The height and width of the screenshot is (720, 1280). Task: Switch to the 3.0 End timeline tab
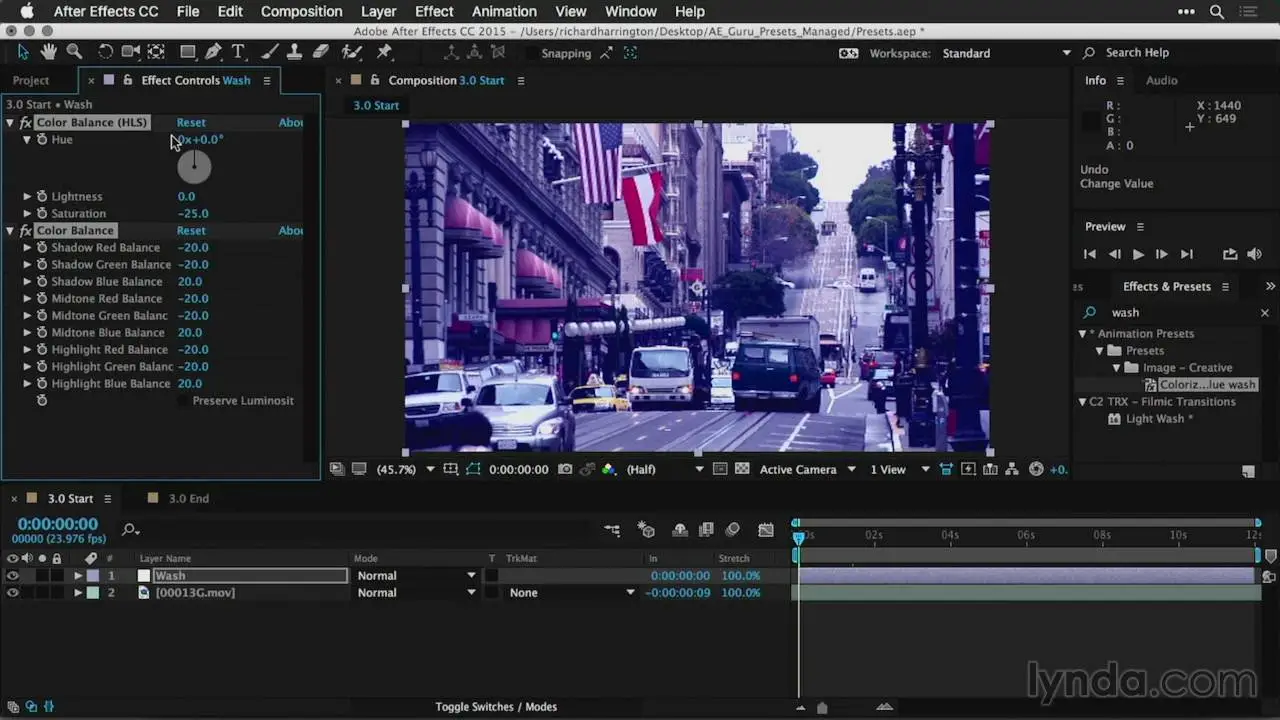[x=188, y=498]
